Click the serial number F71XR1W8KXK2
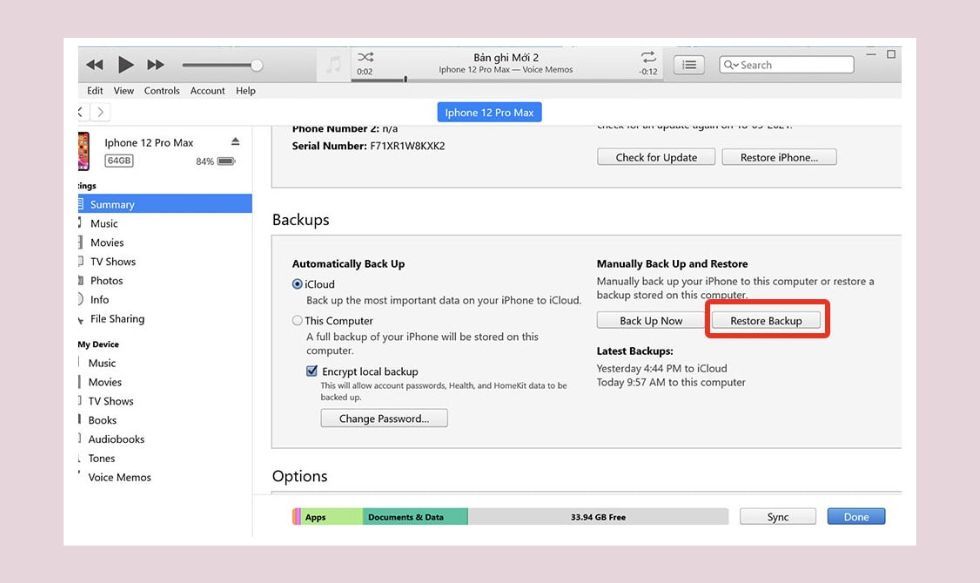 click(x=408, y=146)
